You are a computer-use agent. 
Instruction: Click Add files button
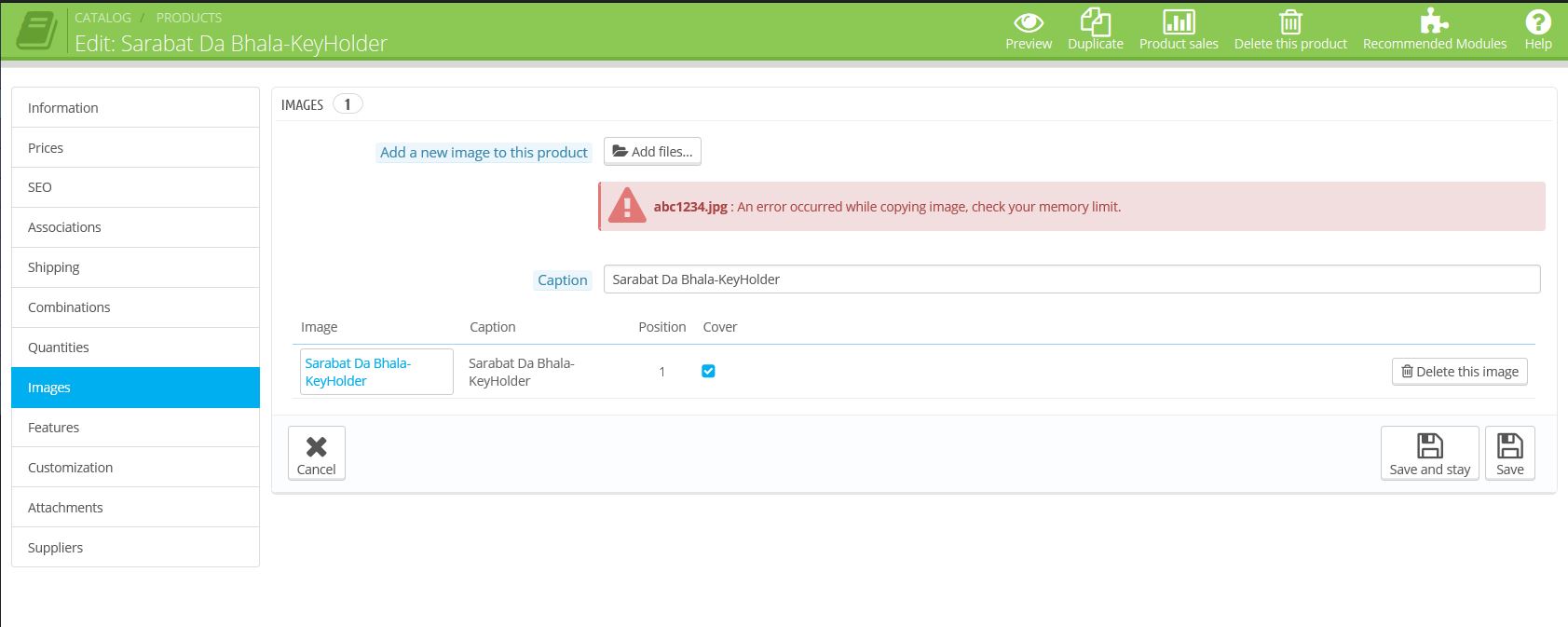652,151
